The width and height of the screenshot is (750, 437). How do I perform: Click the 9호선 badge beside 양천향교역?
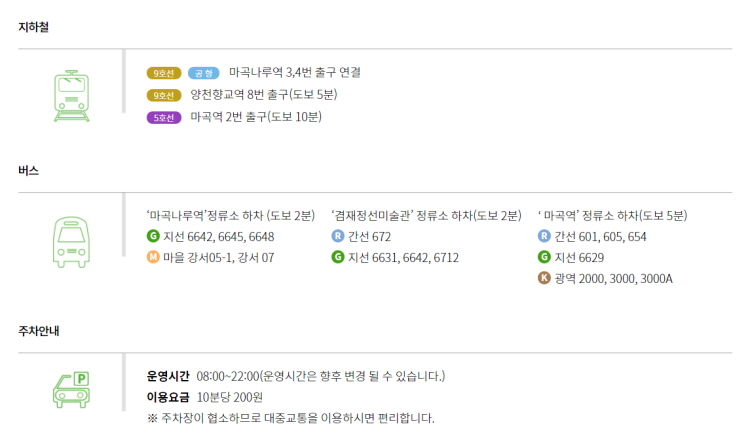pos(164,95)
